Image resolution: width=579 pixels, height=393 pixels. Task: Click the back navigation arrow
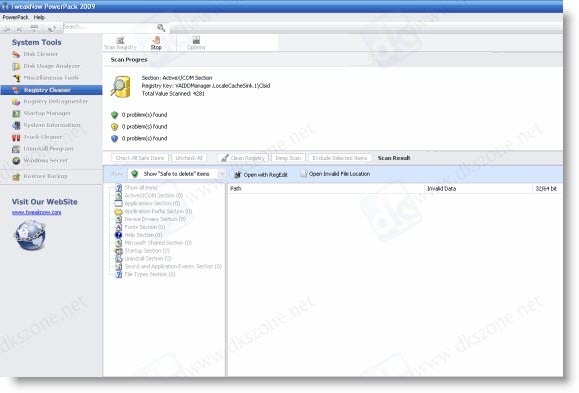(x=7, y=28)
